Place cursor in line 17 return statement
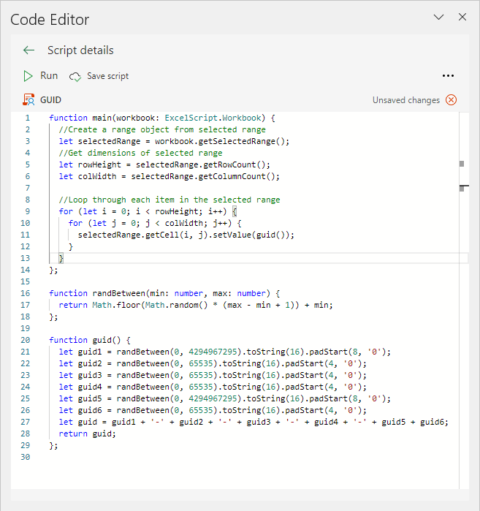 (196, 305)
